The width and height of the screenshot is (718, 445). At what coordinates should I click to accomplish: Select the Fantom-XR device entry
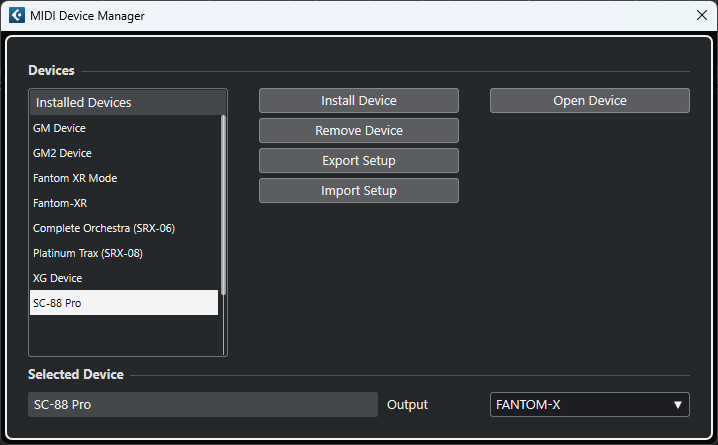[124, 203]
